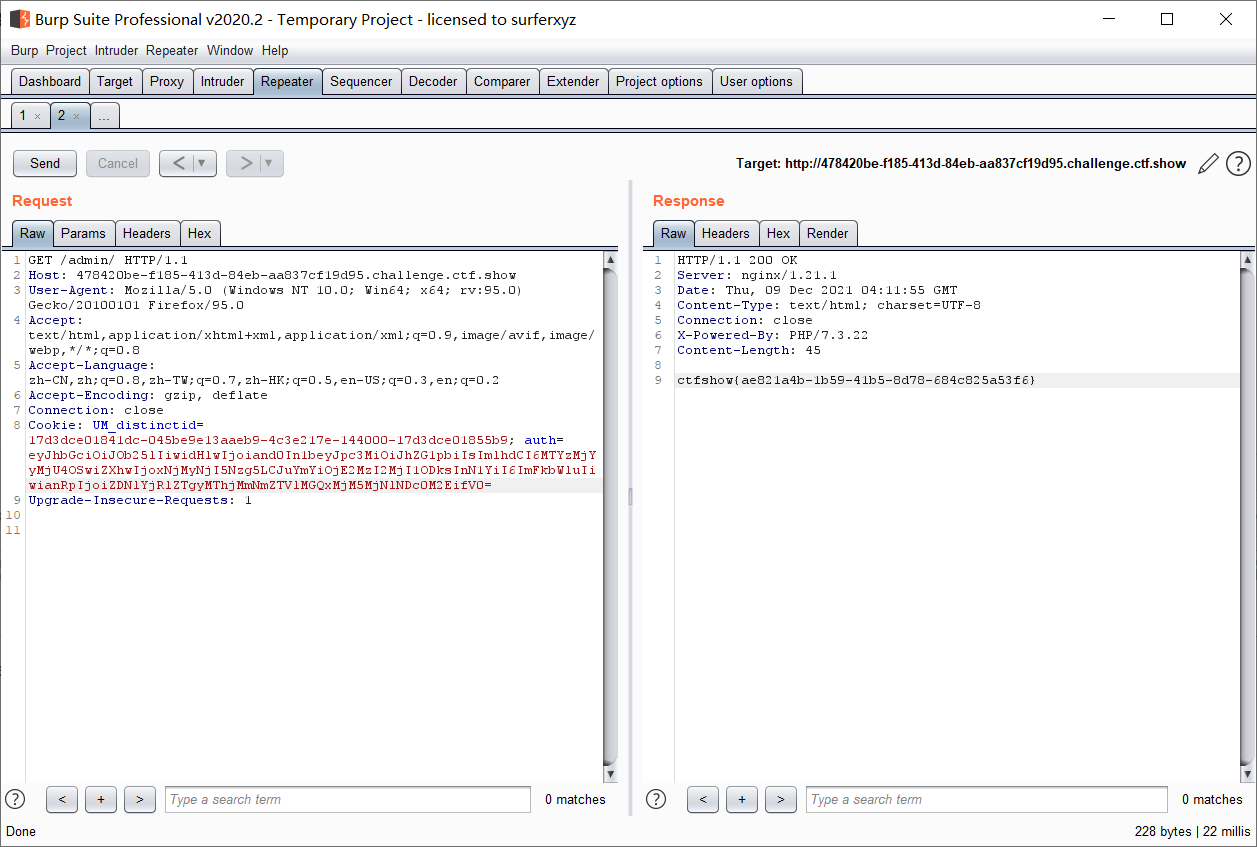The width and height of the screenshot is (1257, 847).
Task: Click request pane scrollbar up arrow
Action: [x=611, y=260]
